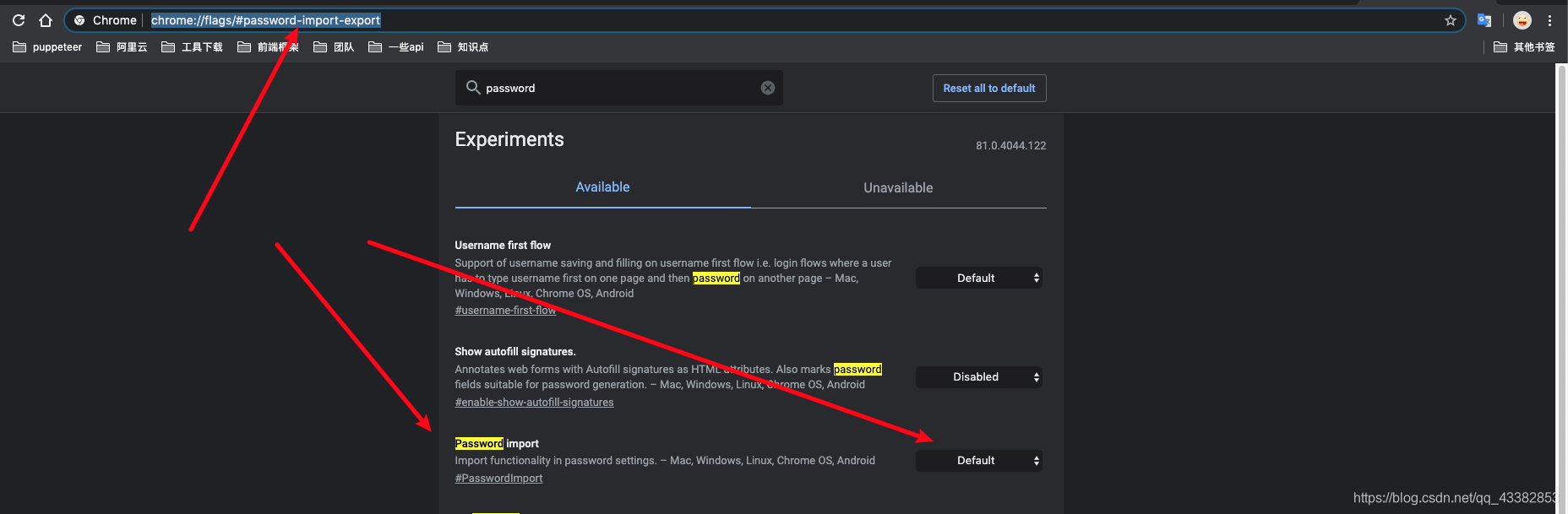Bookmark this page with the star icon
Viewport: 1568px width, 514px height.
[x=1451, y=20]
